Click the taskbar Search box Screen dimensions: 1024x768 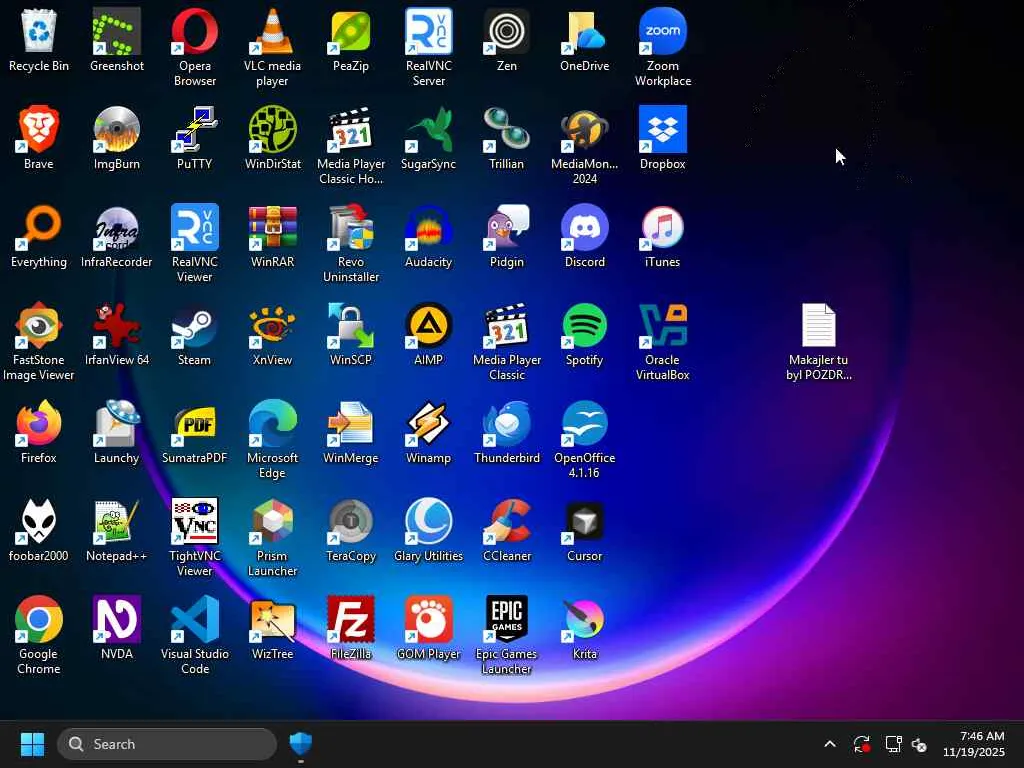(167, 744)
